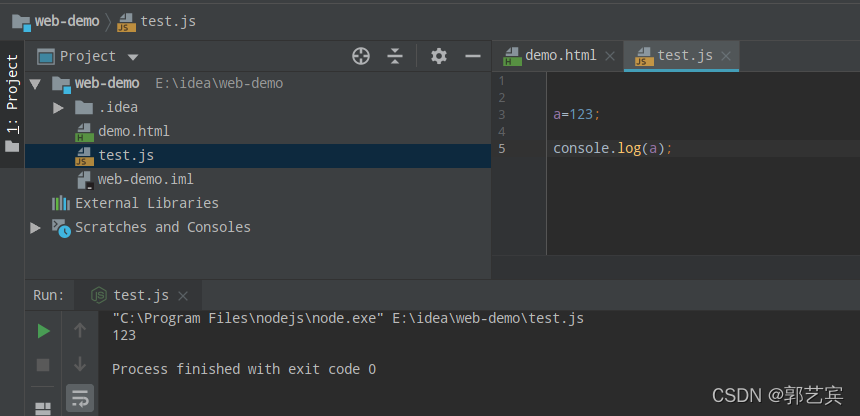The image size is (860, 416).
Task: Click the External Libraries bars icon
Action: [61, 203]
